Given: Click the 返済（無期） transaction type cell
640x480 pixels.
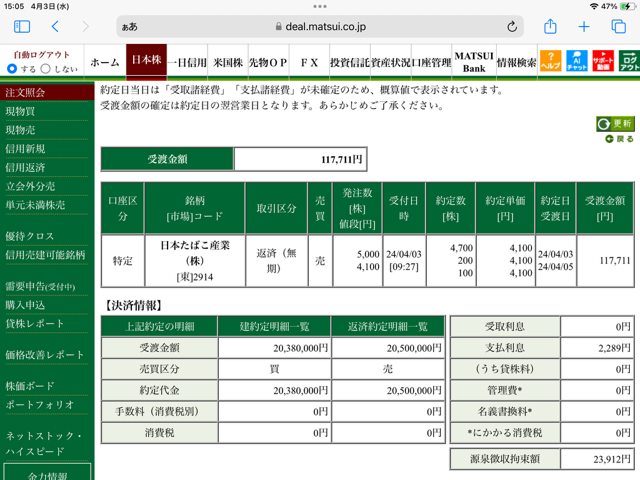Looking at the screenshot, I should [x=276, y=261].
